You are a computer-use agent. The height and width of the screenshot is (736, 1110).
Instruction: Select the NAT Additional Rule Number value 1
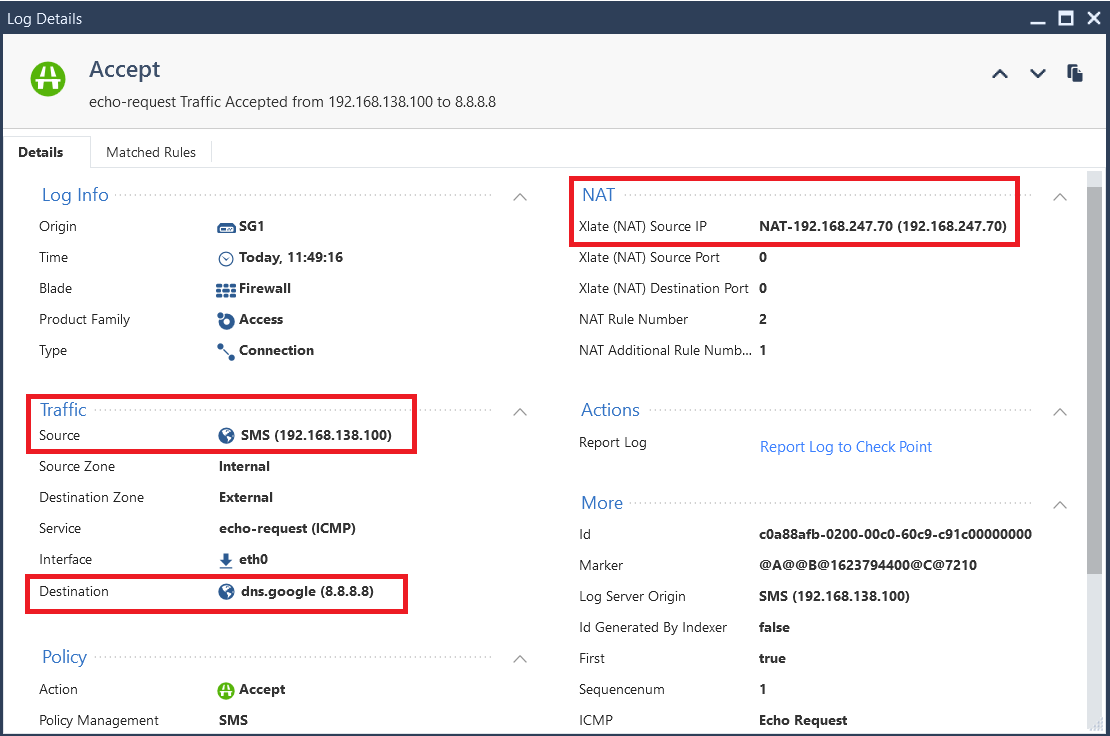(763, 350)
